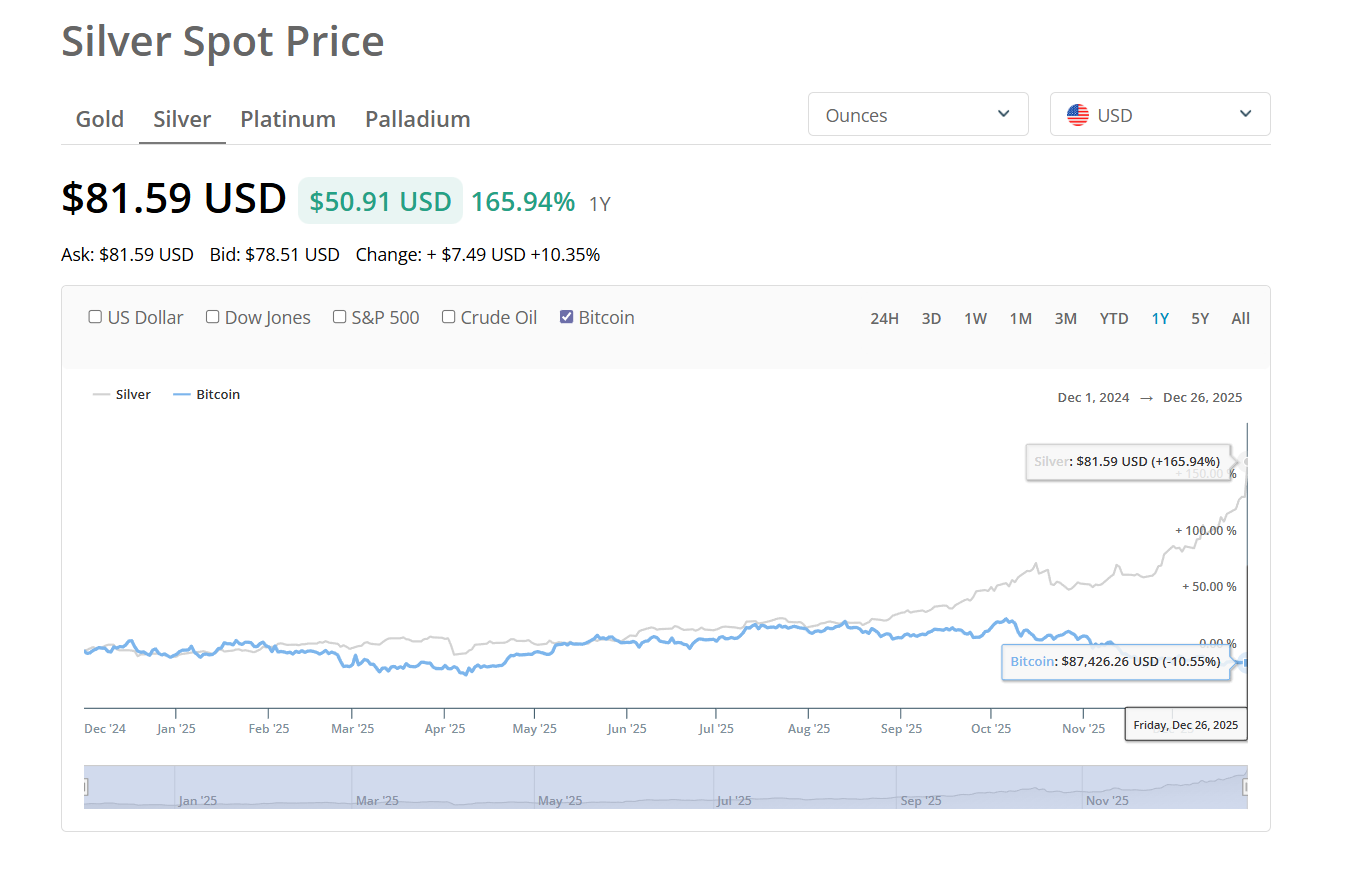Click the Silver Spot Price heading
The height and width of the screenshot is (869, 1345).
(223, 42)
